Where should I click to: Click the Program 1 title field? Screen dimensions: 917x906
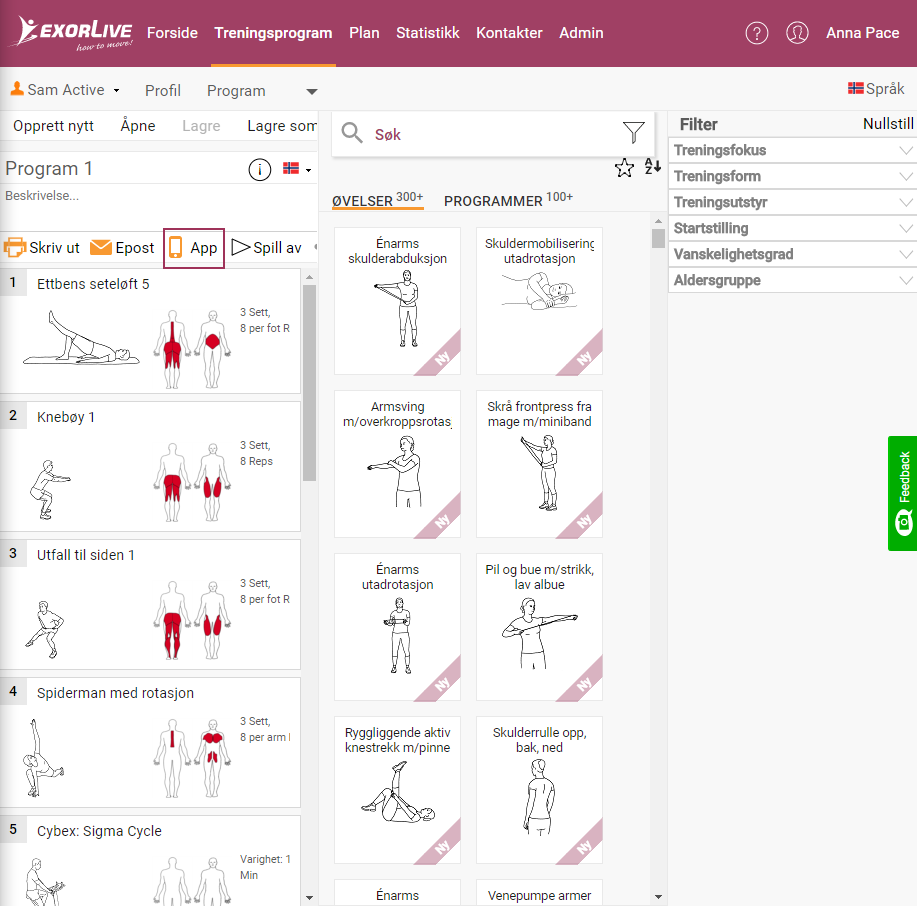(123, 168)
